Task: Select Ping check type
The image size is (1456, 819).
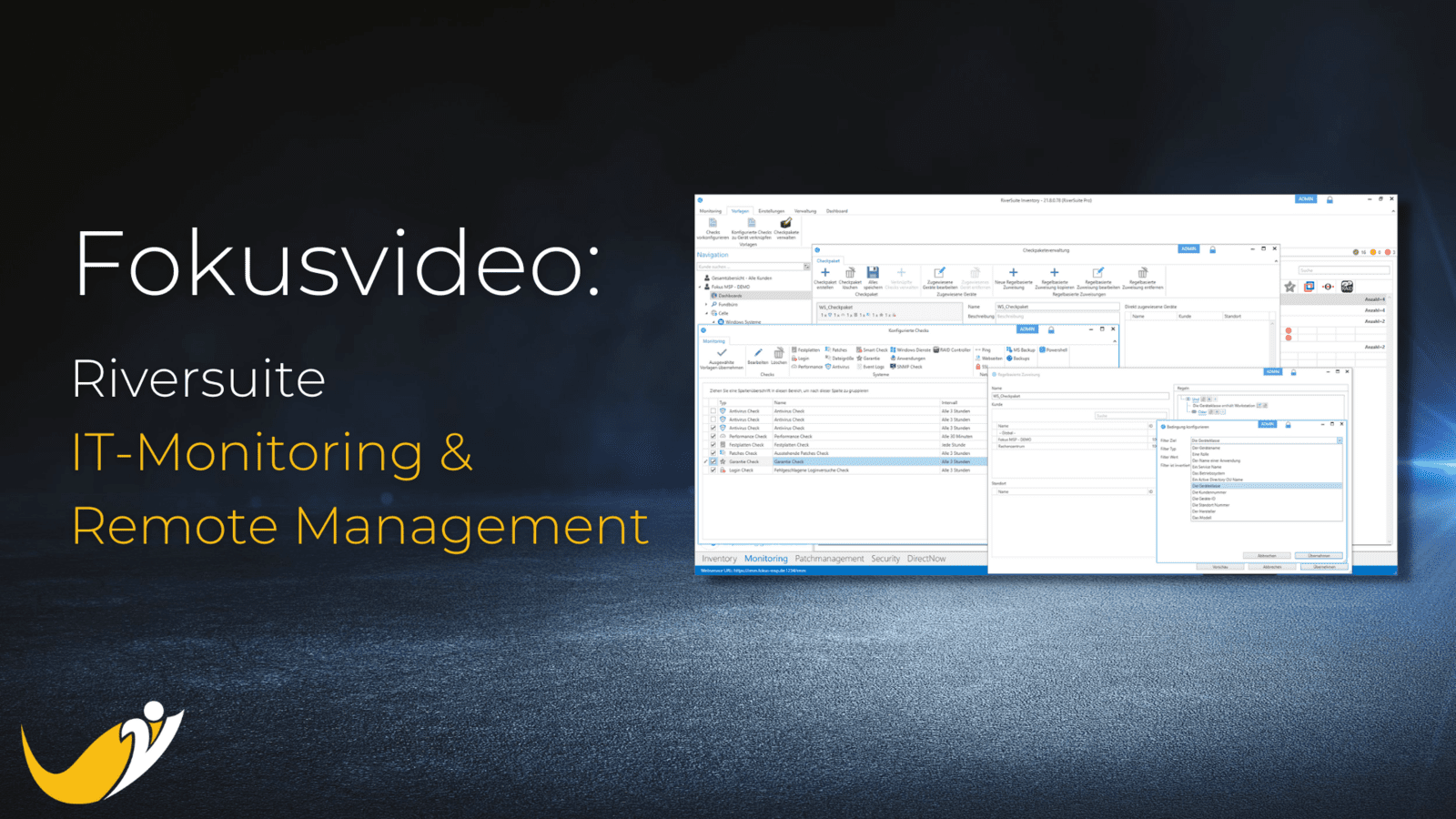Action: pos(983,349)
